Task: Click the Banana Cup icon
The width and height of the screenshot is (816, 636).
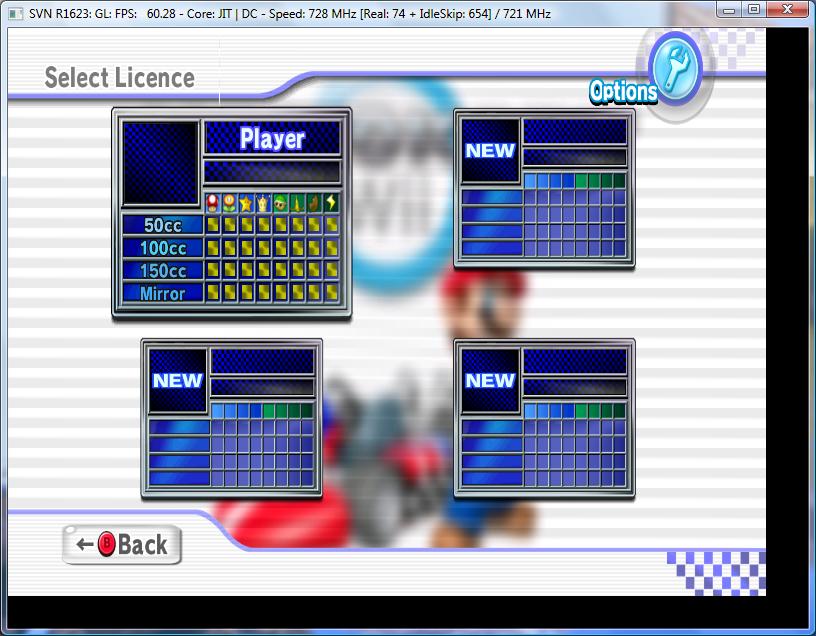Action: (297, 203)
